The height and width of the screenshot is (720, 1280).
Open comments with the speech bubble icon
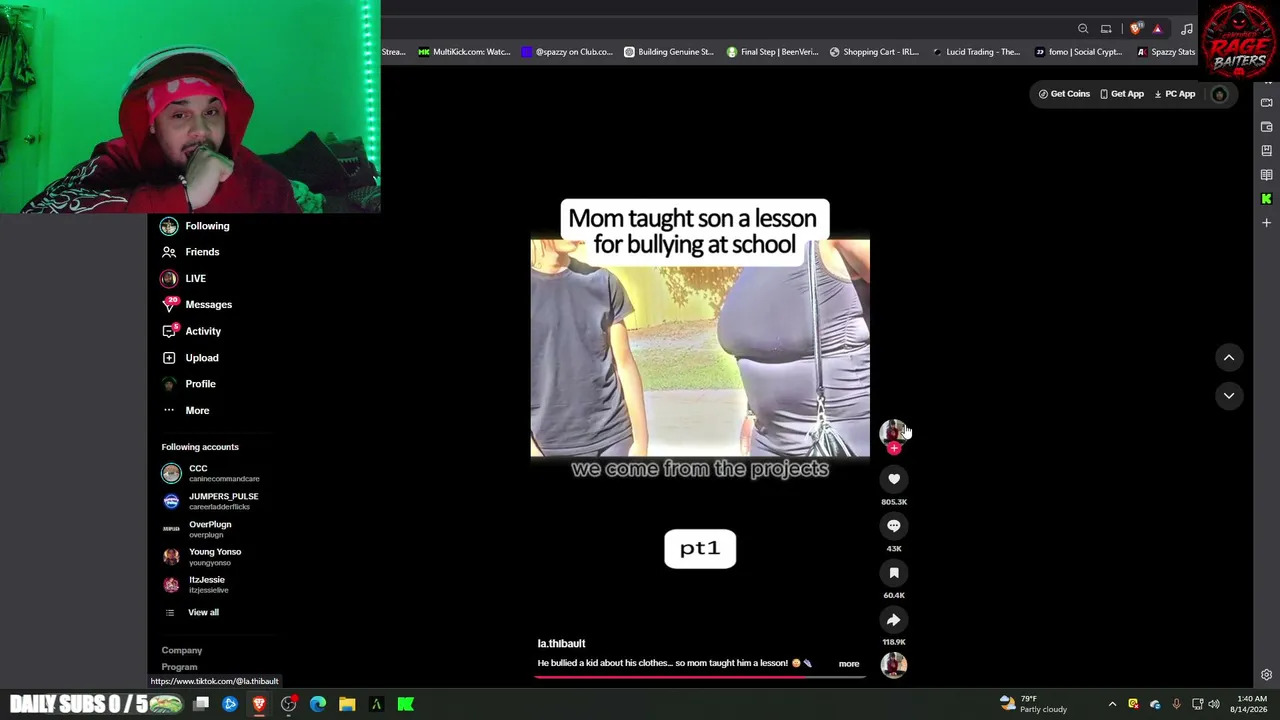[x=894, y=526]
